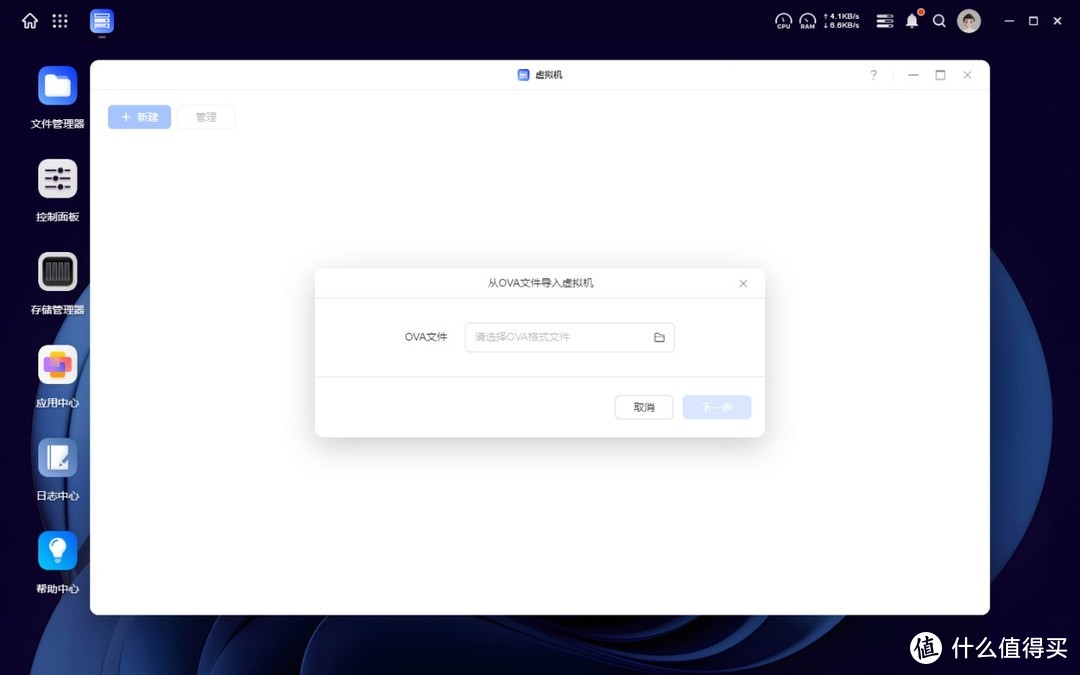Click the CPU usage gauge
Screen dimensions: 1080x675
pos(783,20)
